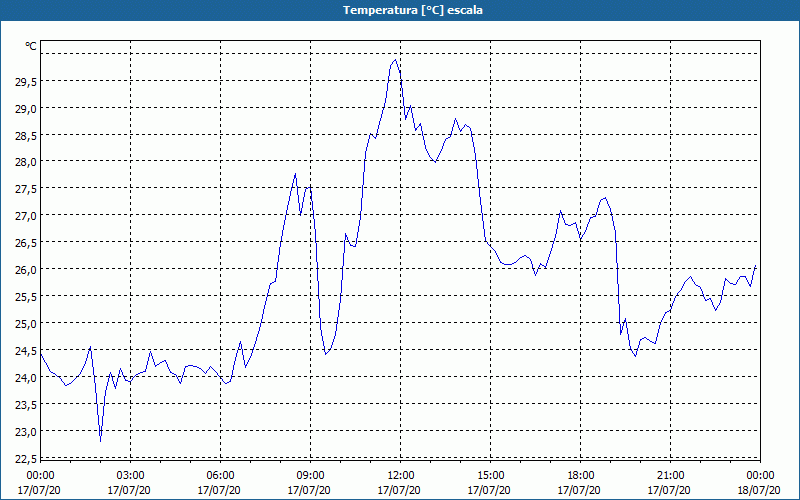Viewport: 800px width, 500px height.
Task: Click the 24,0 y-axis value
Action: coord(25,378)
